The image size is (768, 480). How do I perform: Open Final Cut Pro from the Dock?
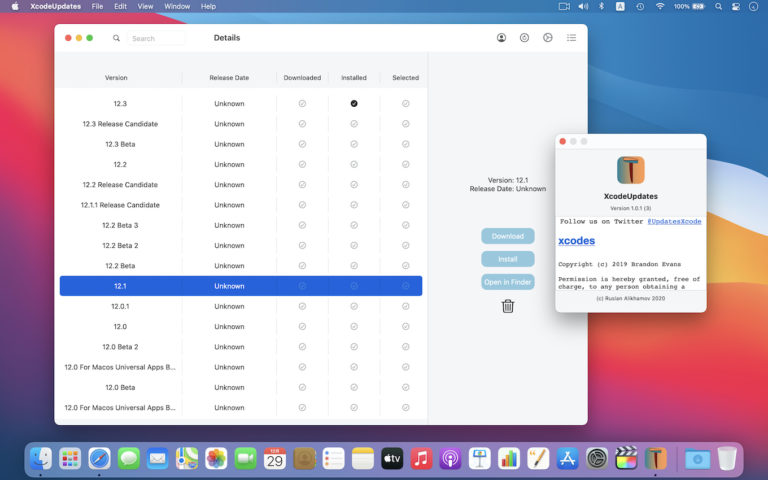point(627,459)
